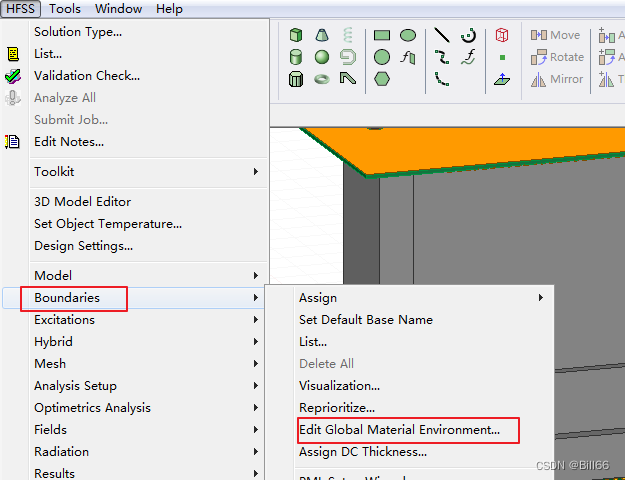
Task: Click the Mirror toolbar button
Action: pyautogui.click(x=557, y=79)
